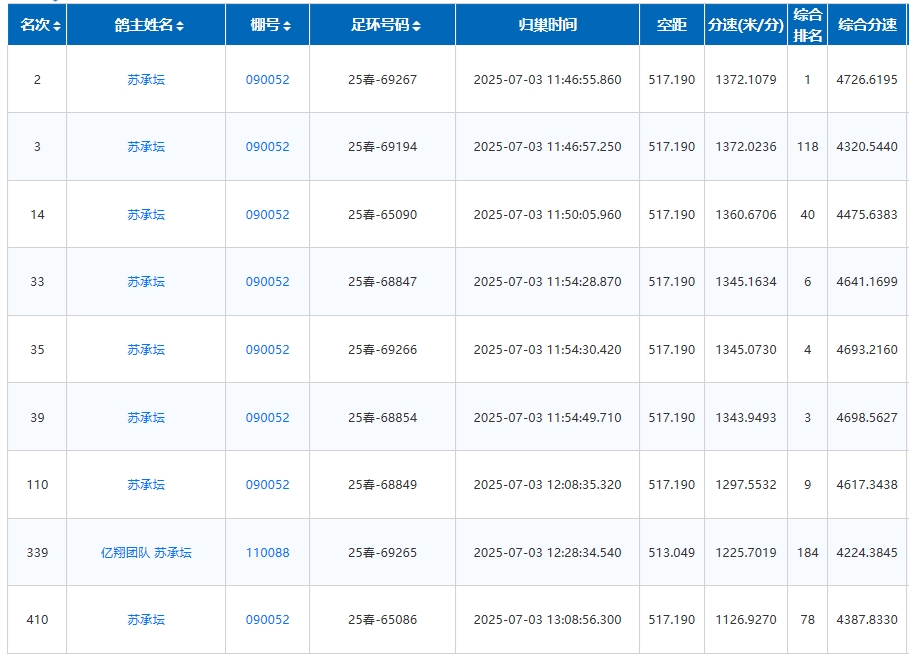This screenshot has width=909, height=656.
Task: Select the 综合分速 column header
Action: 867,25
